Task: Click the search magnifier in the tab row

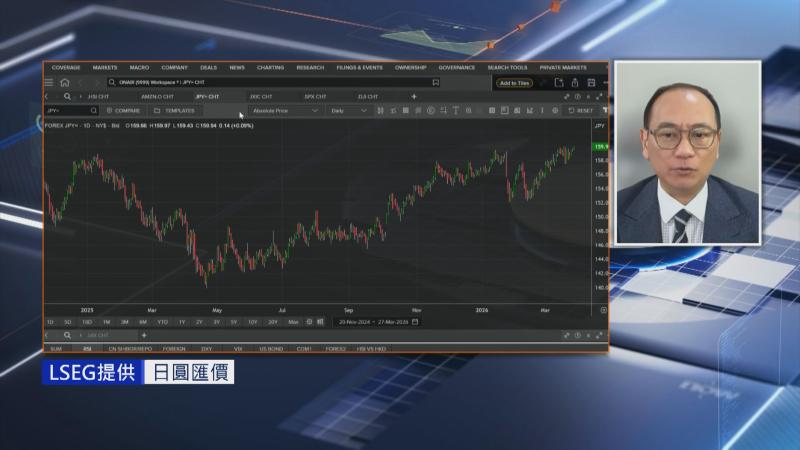Action: (x=67, y=97)
